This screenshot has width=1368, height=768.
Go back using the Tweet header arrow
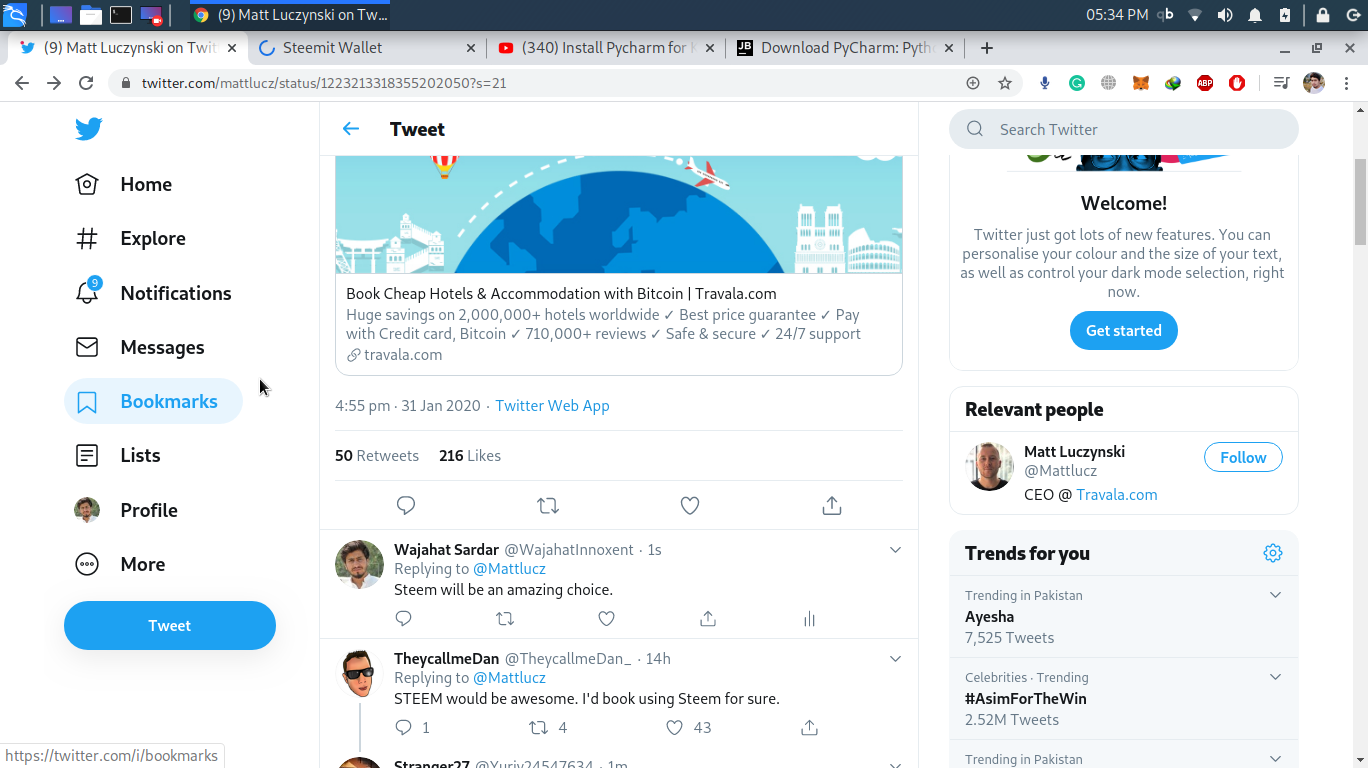click(350, 129)
